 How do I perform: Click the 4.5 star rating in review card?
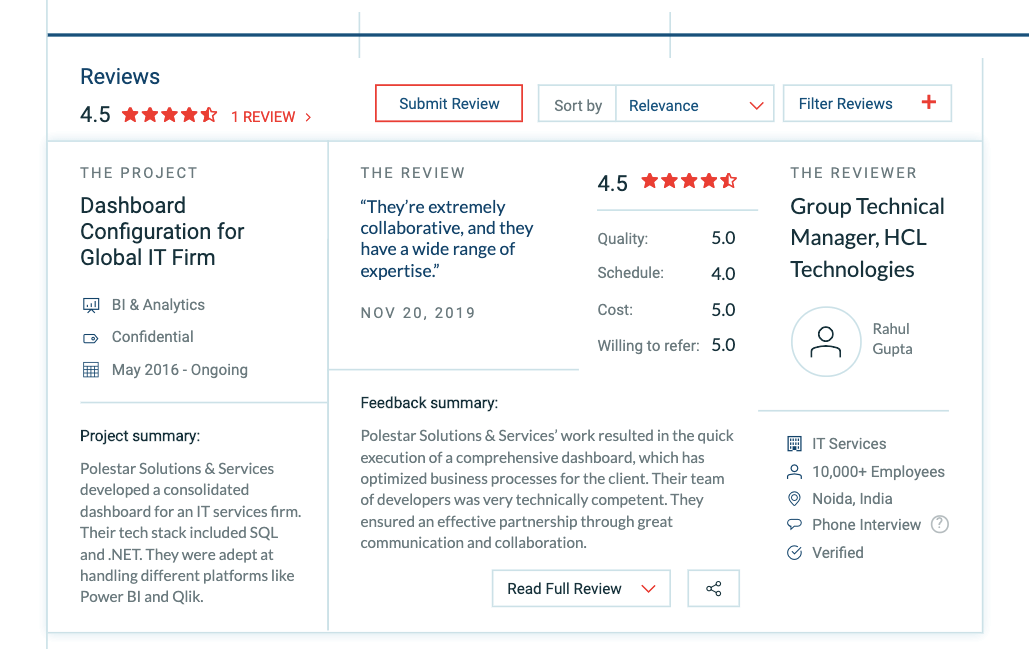tap(689, 181)
